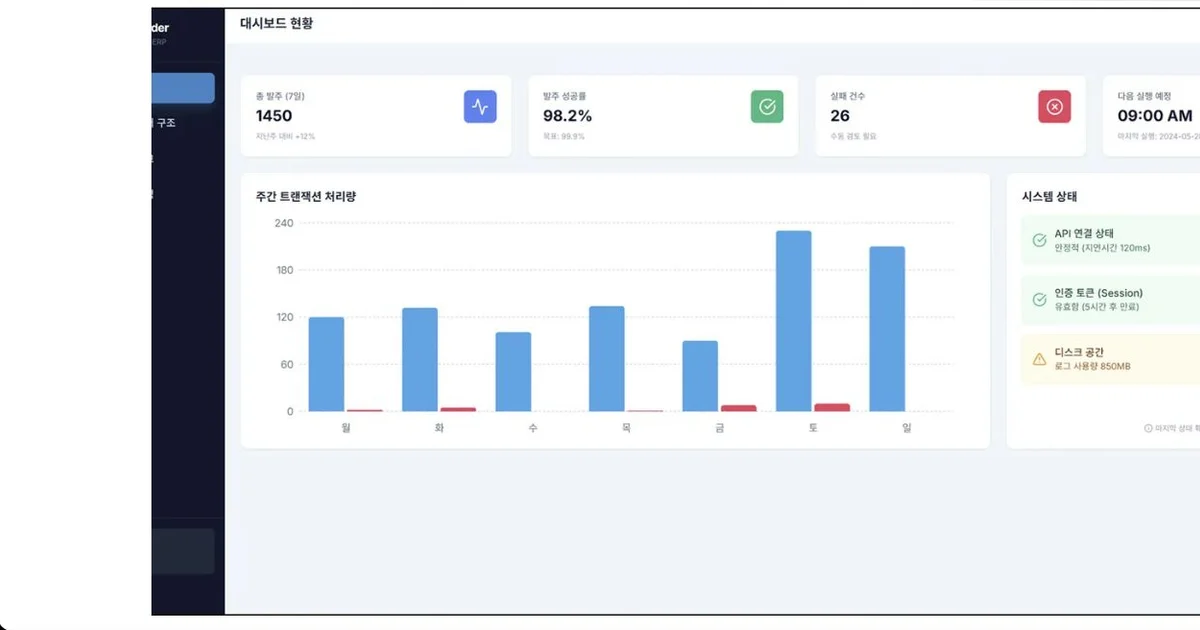Click the red bar for 금
Viewport: 1200px width, 630px height.
pyautogui.click(x=739, y=408)
